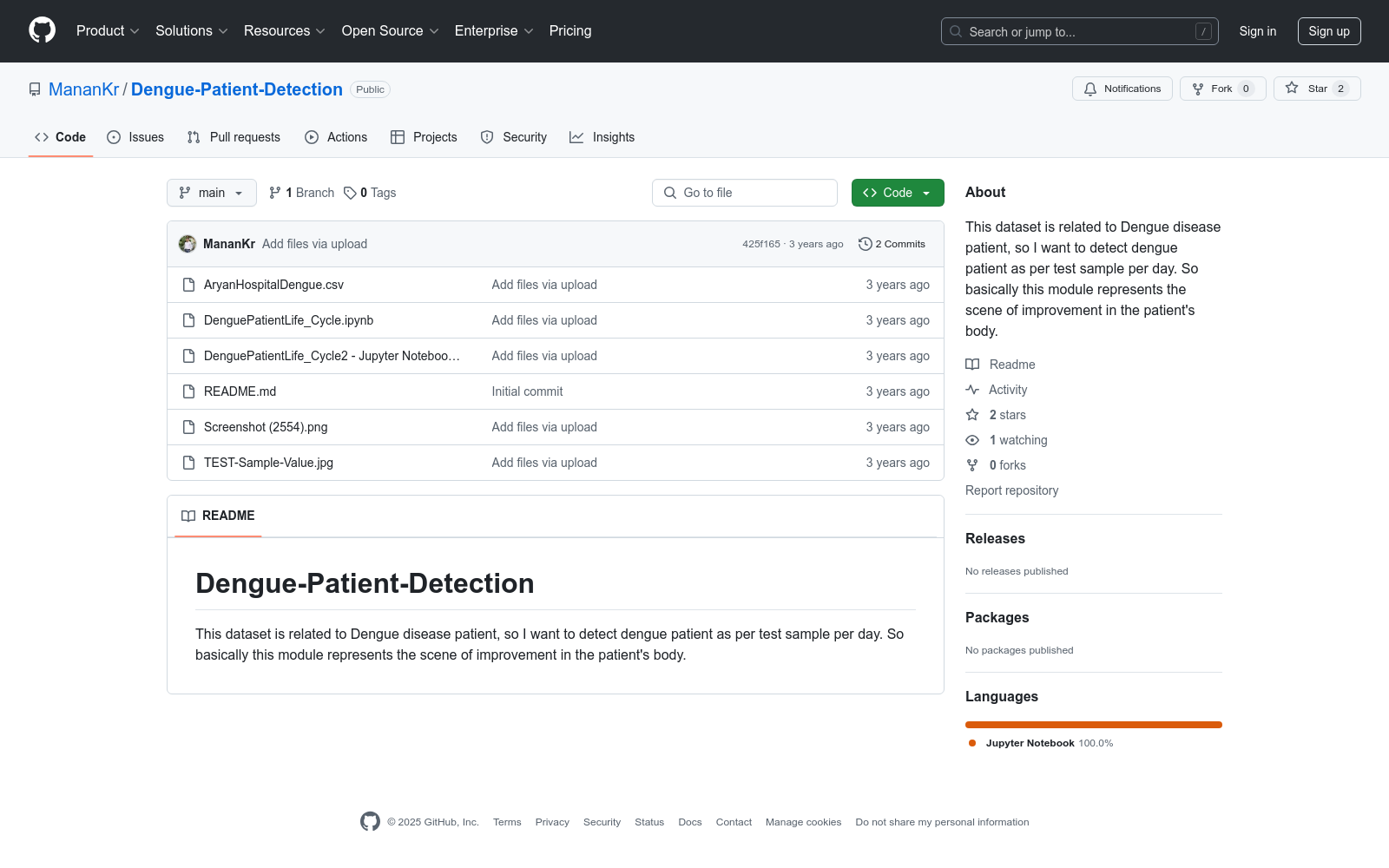
Task: Open TEST-Sample-Value.jpg file
Action: (x=268, y=463)
